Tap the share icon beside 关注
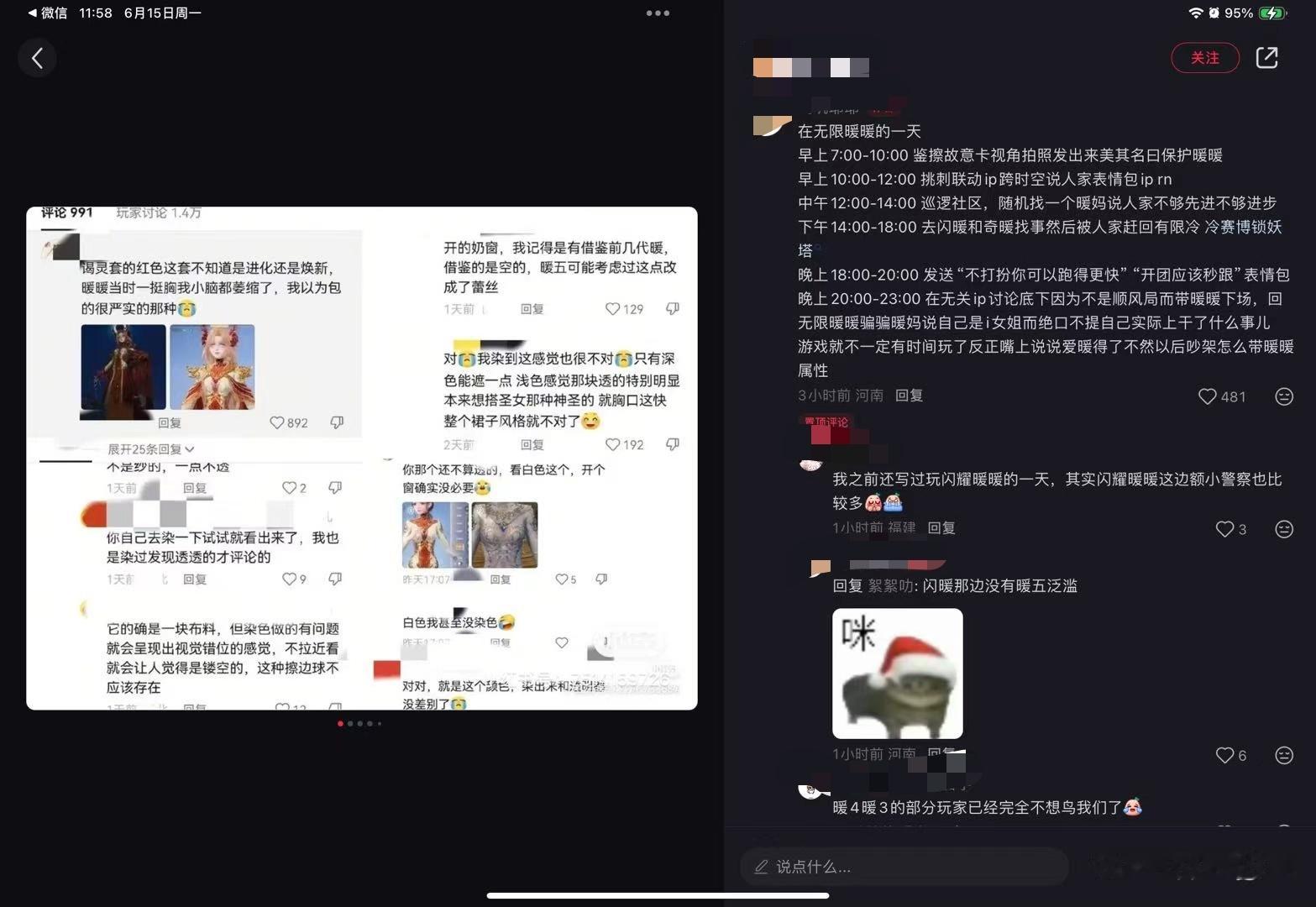 pyautogui.click(x=1266, y=58)
